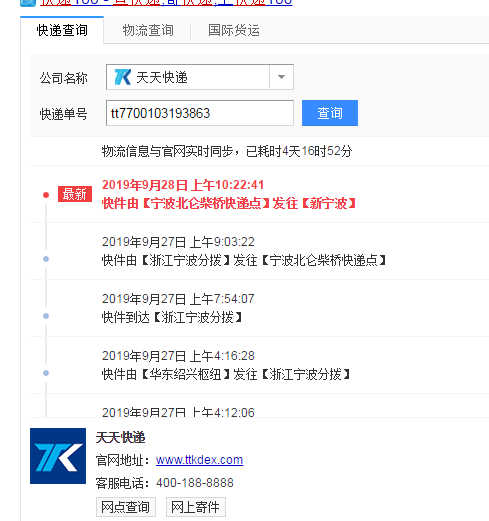
Task: Expand the company name dropdown arrow
Action: pos(281,77)
